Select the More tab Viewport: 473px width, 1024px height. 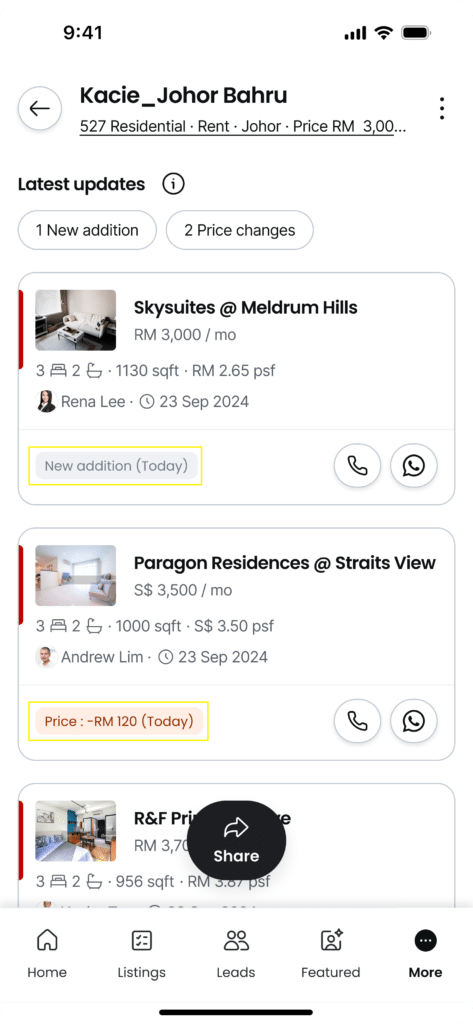pyautogui.click(x=425, y=954)
